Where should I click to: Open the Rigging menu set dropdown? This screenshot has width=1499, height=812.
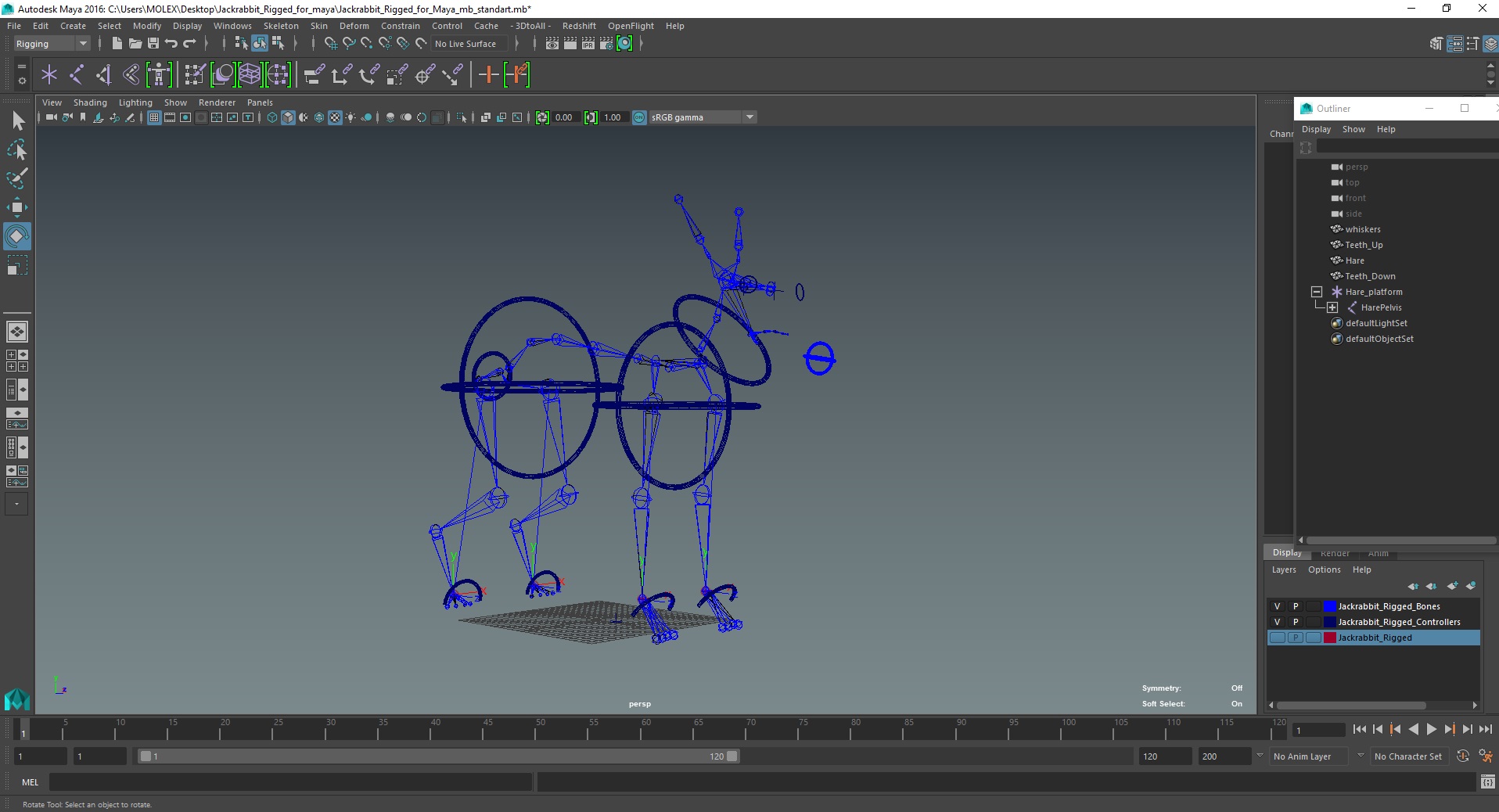(51, 44)
